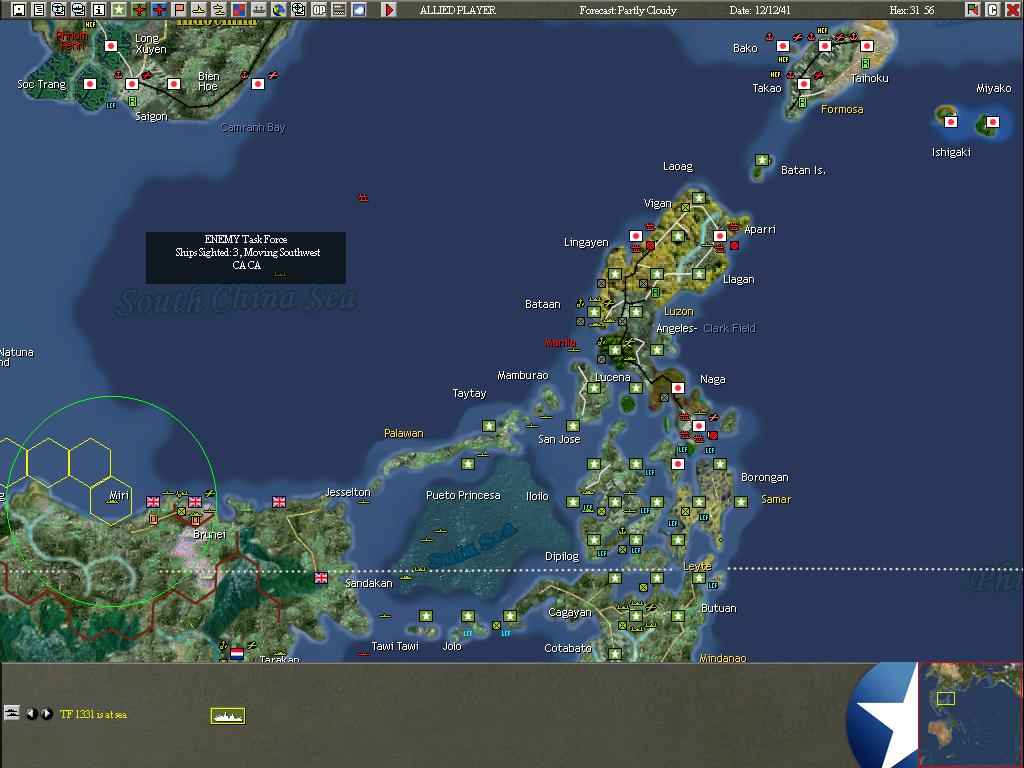1024x768 pixels.
Task: Select the blue Allied aircraft toolbar icon
Action: tap(160, 9)
